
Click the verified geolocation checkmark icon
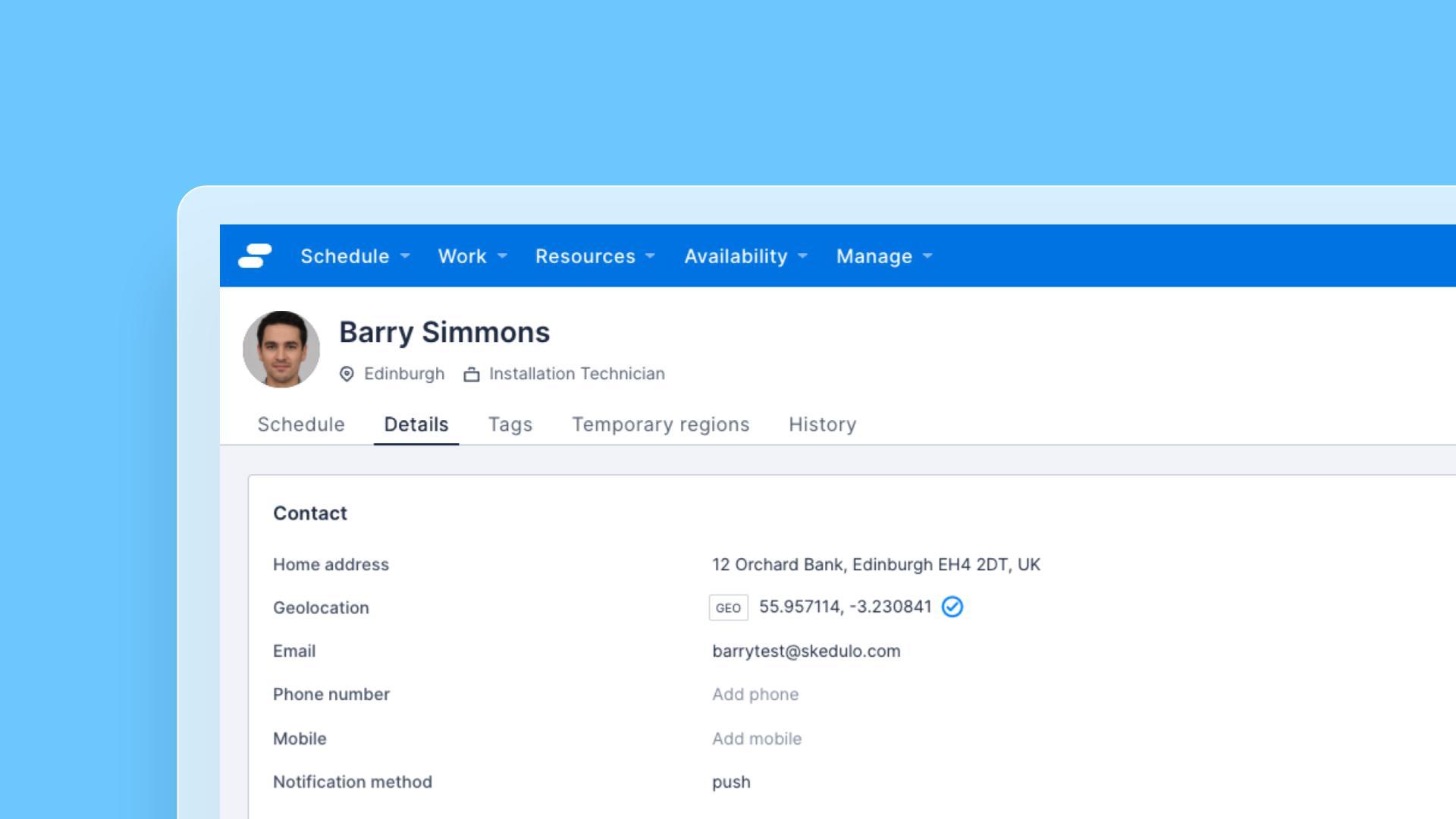[952, 607]
